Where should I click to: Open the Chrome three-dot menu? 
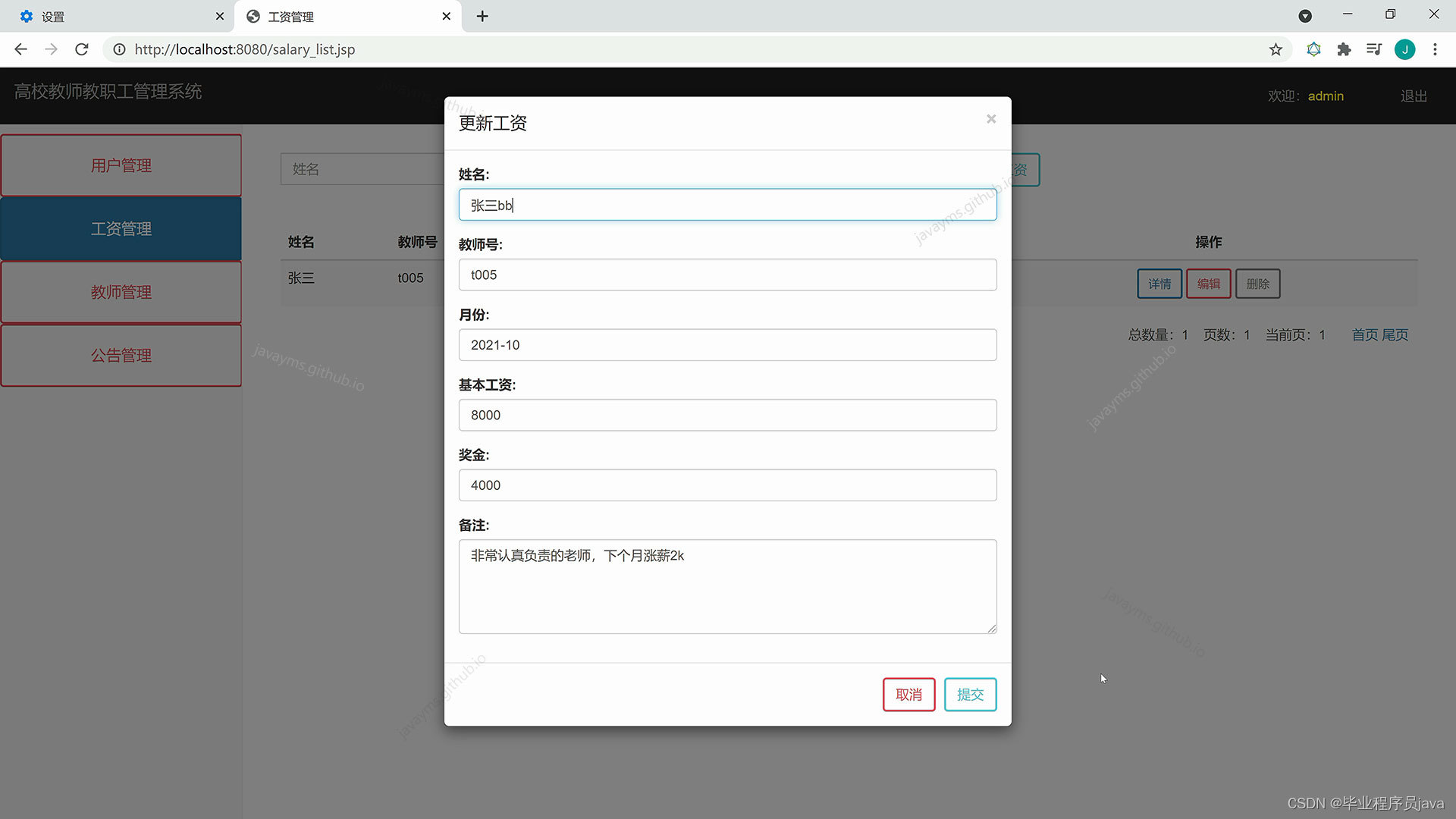[x=1435, y=49]
